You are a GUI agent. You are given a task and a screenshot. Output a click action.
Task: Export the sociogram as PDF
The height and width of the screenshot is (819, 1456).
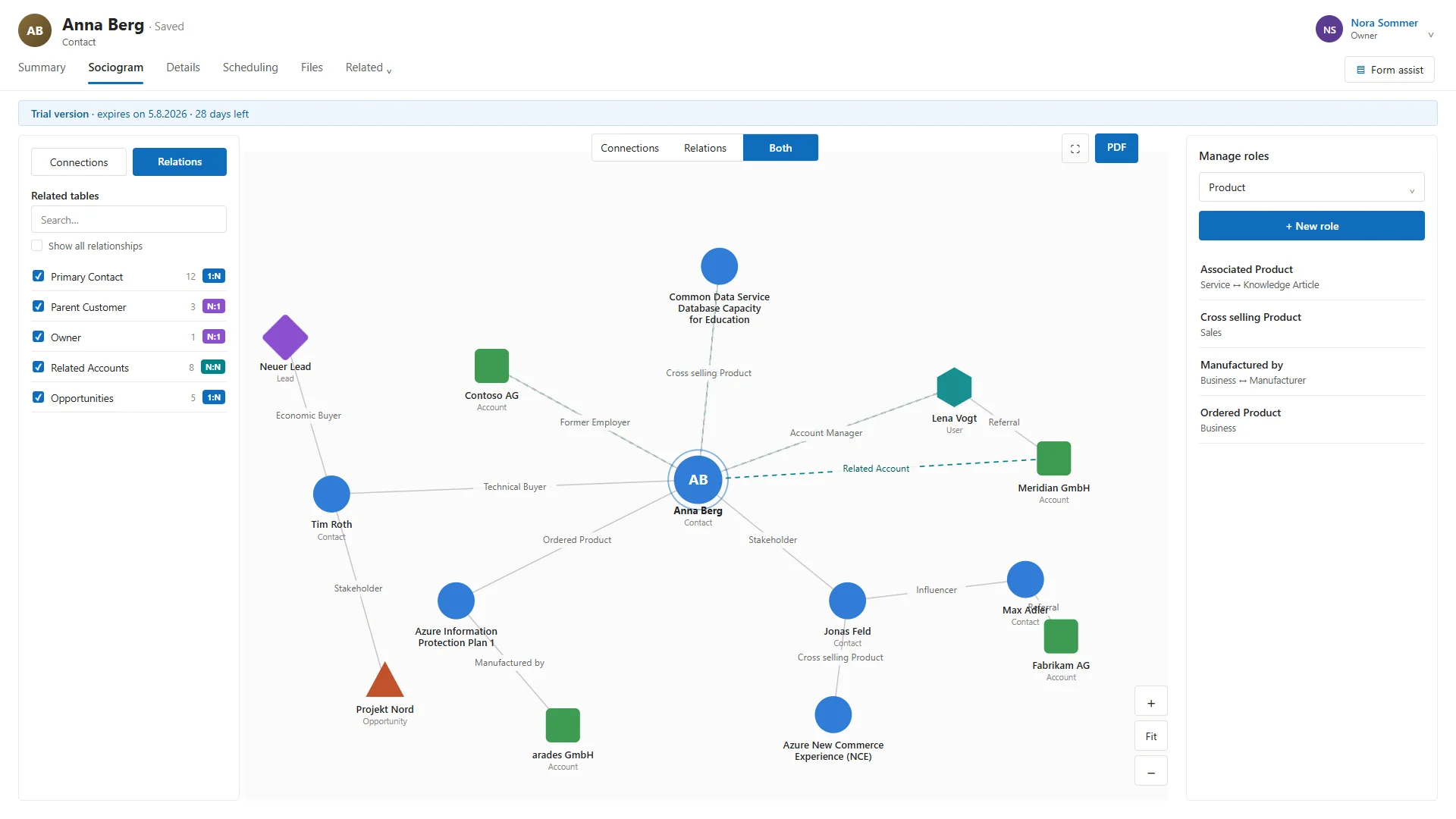click(x=1116, y=148)
